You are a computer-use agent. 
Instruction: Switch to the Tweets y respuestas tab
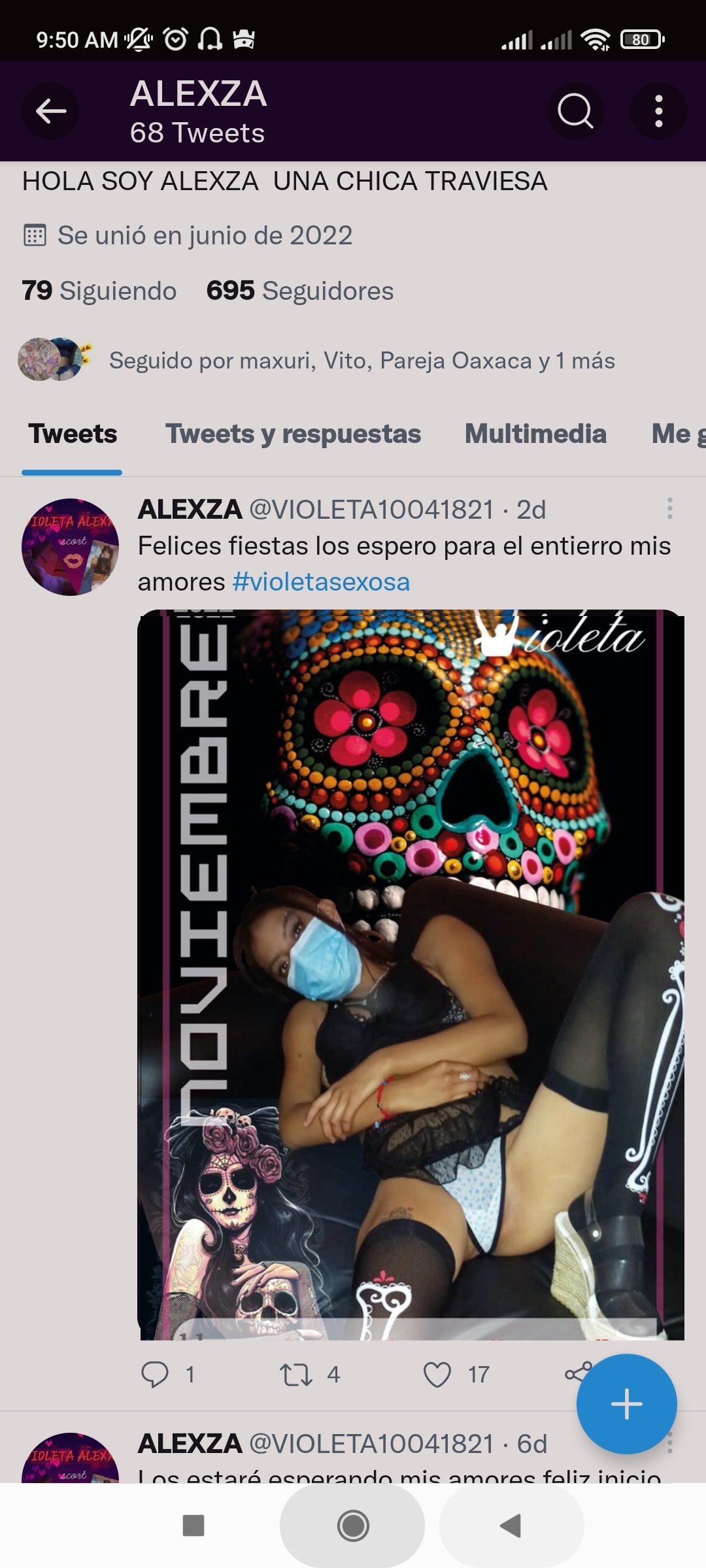click(x=293, y=434)
